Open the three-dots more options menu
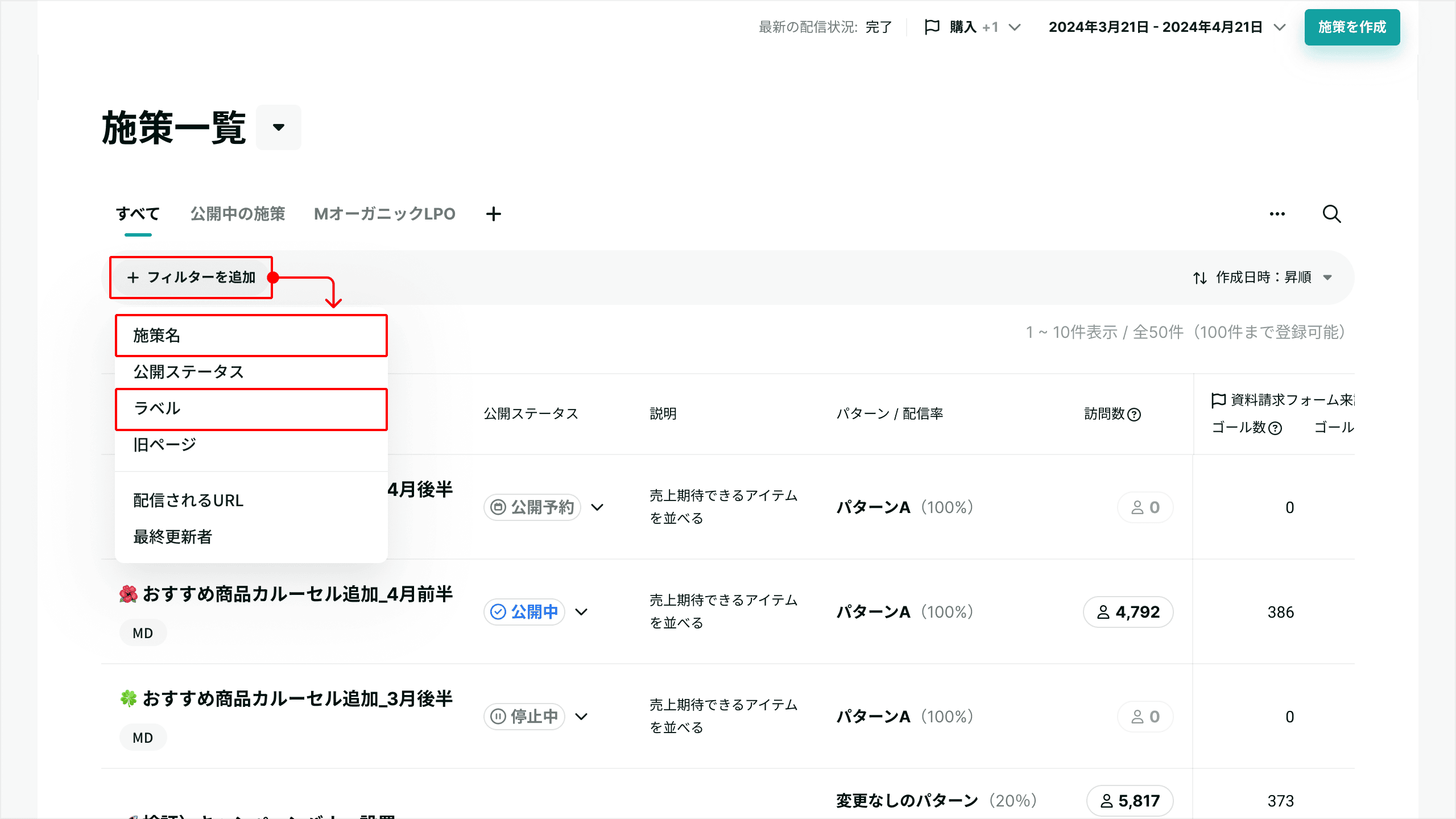1456x819 pixels. (1277, 214)
